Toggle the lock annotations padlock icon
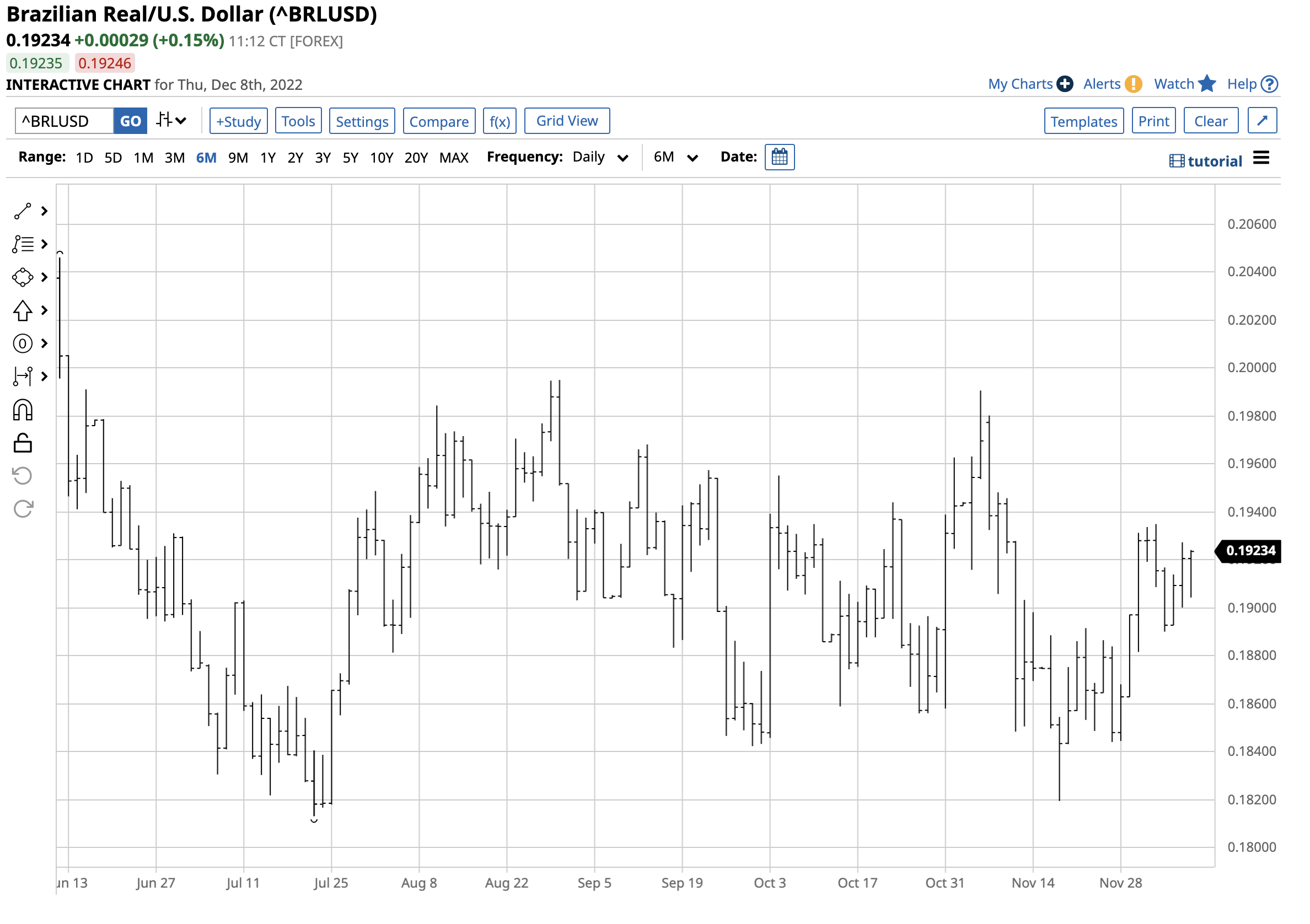The image size is (1310, 924). coord(22,444)
